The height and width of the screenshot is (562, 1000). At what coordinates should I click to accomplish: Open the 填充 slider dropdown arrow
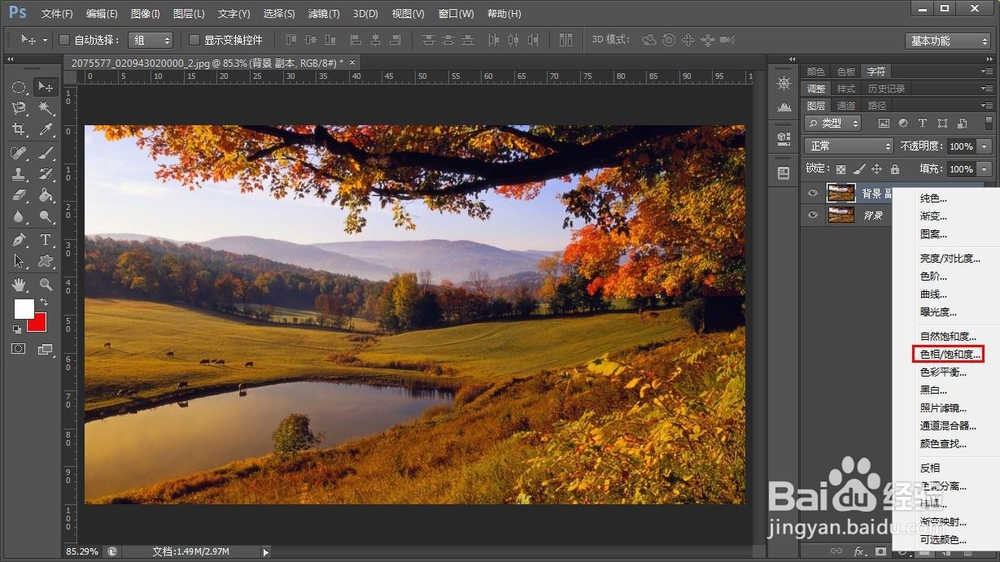click(985, 169)
